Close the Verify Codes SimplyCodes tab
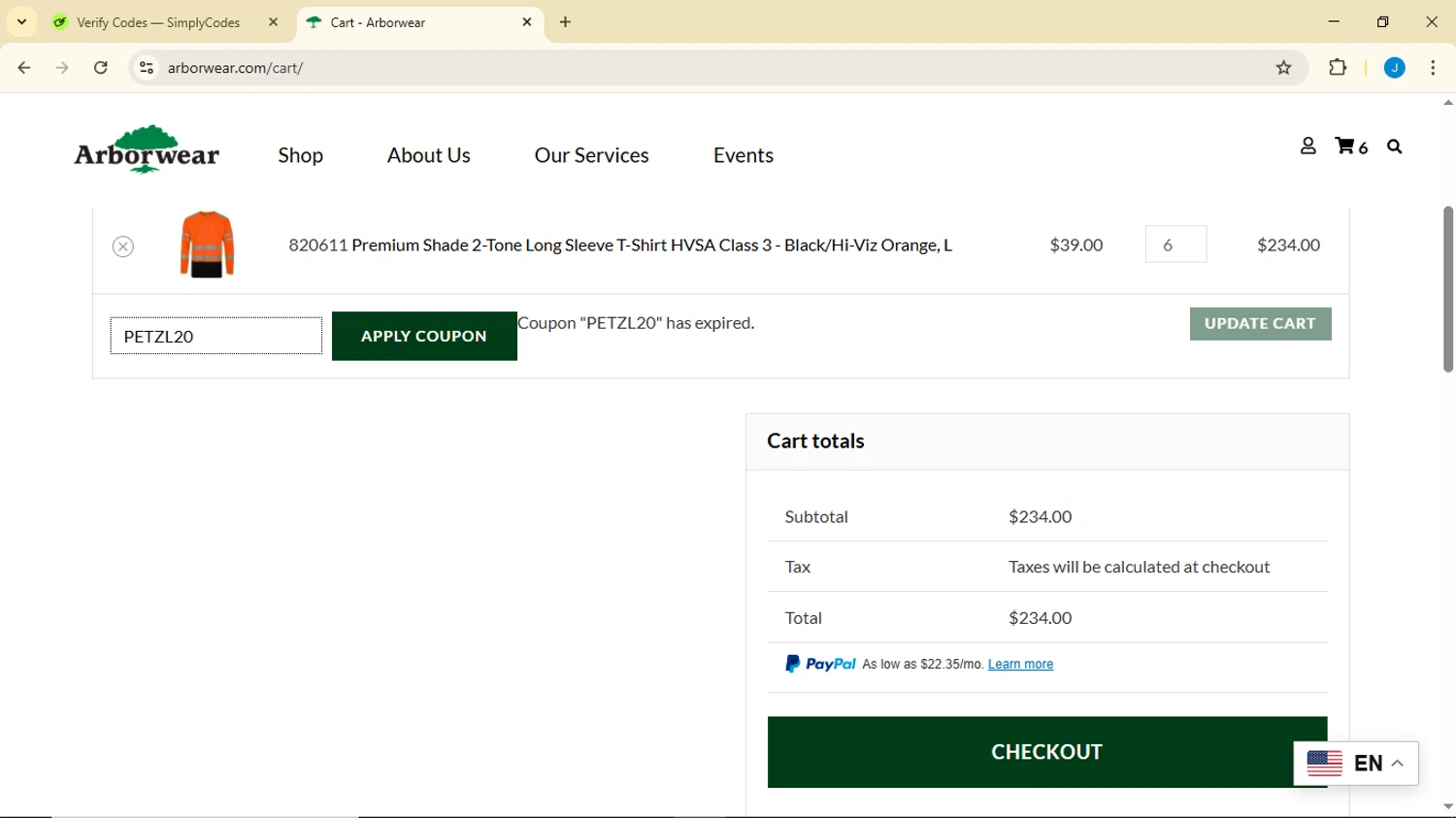Viewport: 1456px width, 818px height. [273, 22]
